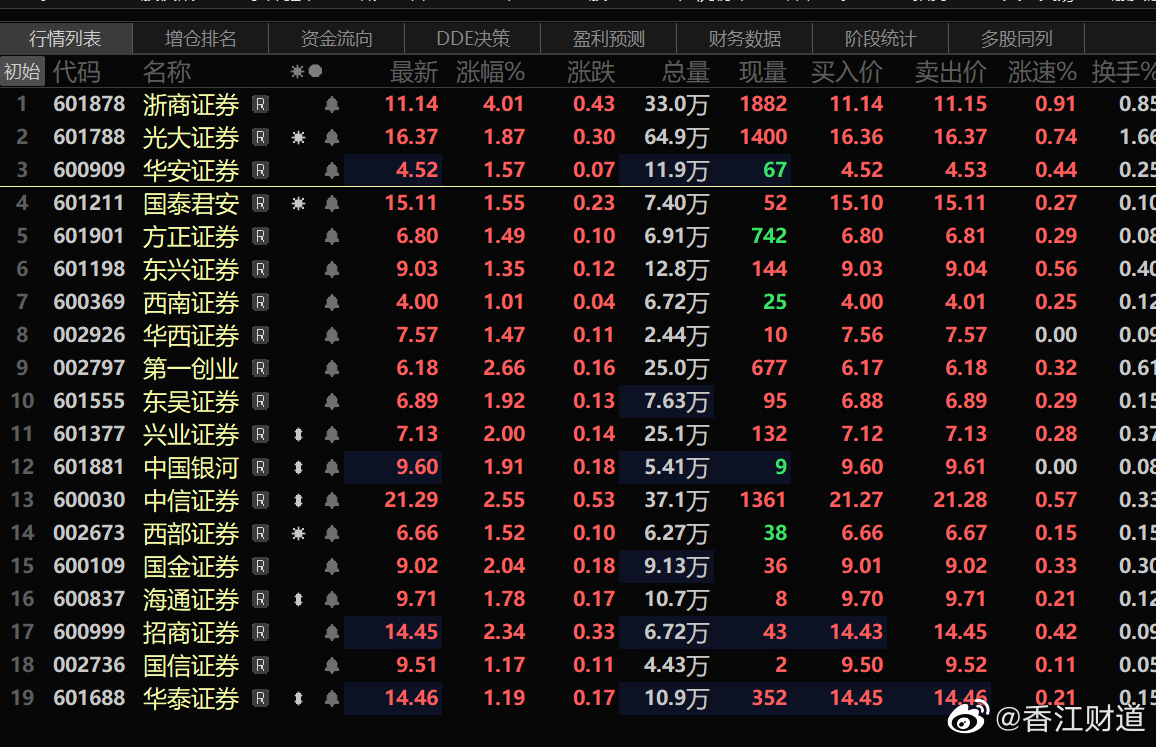Click star marker icon for 西部证券
Screen dimensions: 1156x747
click(x=298, y=533)
